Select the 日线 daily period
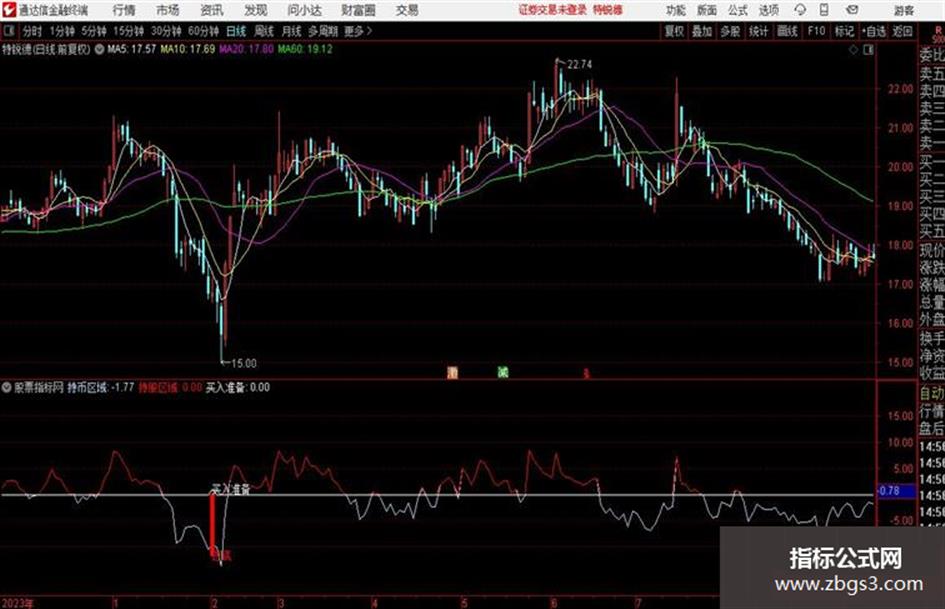 pos(236,31)
